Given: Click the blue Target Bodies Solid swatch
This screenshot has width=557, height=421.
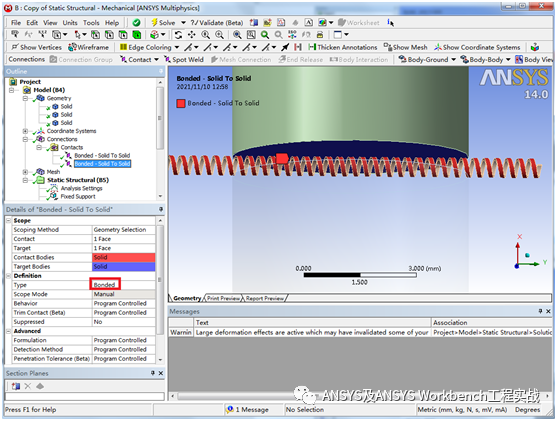Looking at the screenshot, I should pos(124,266).
